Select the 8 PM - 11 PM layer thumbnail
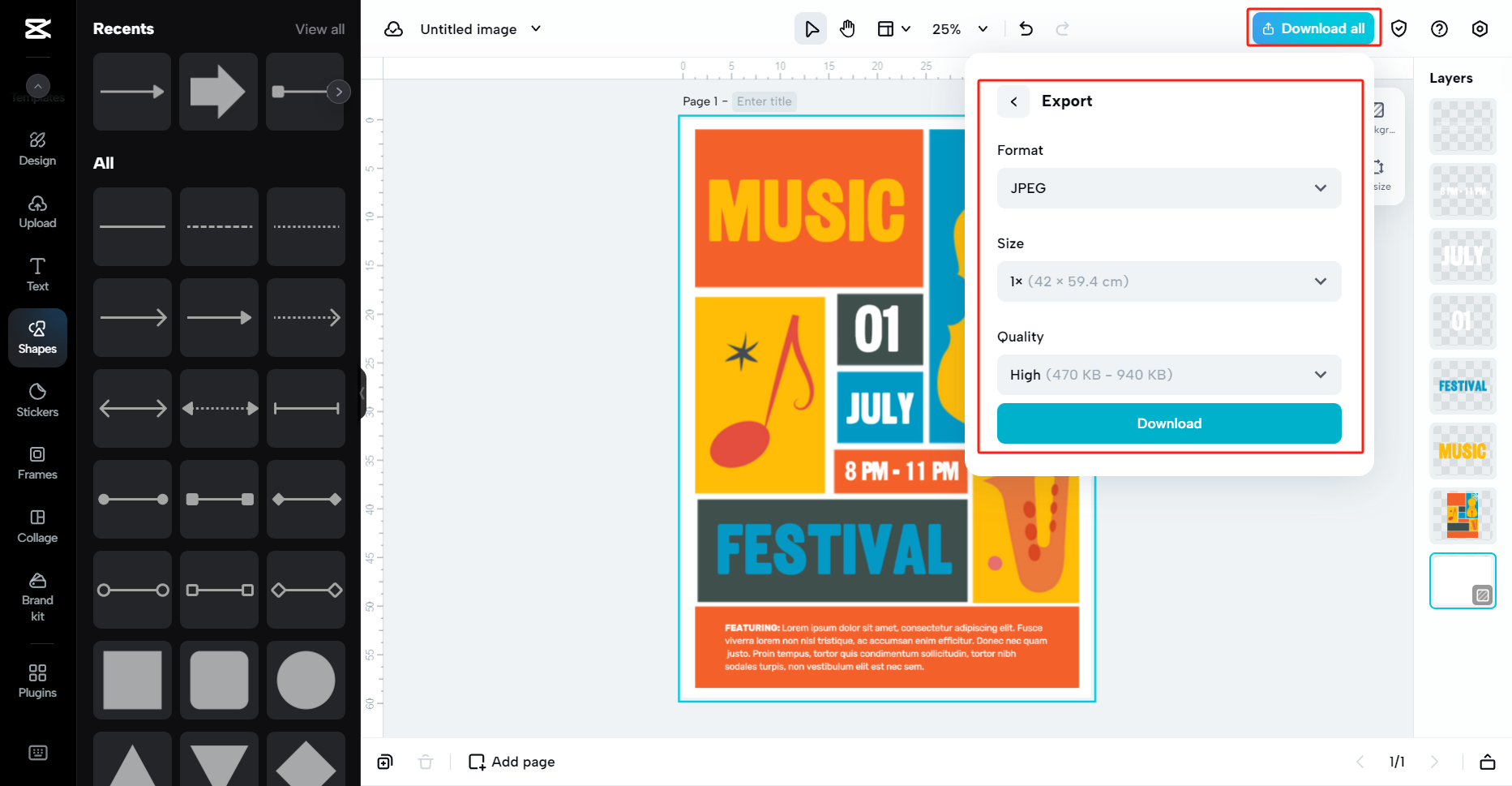 coord(1463,191)
